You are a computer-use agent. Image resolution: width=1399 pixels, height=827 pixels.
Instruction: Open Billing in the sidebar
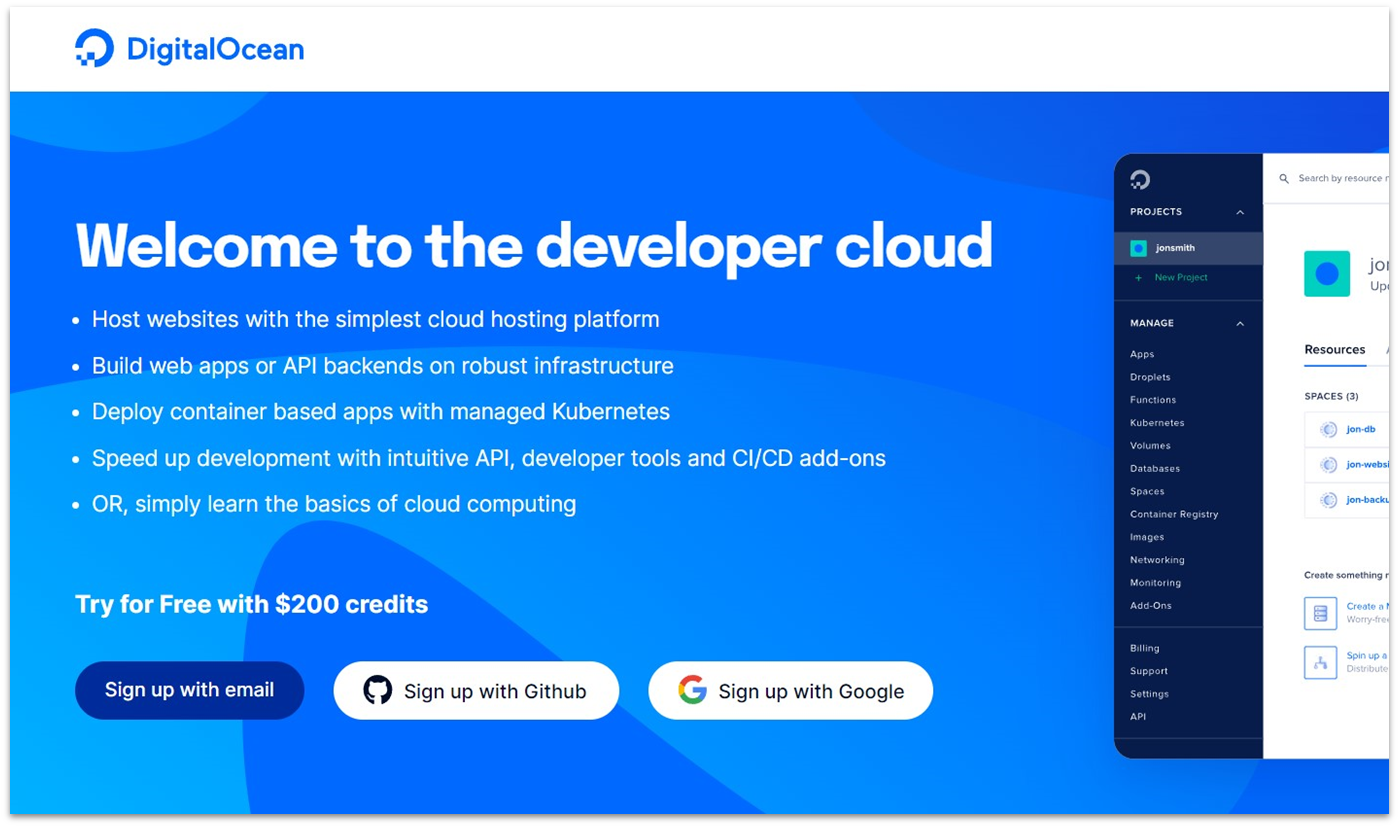pos(1145,648)
